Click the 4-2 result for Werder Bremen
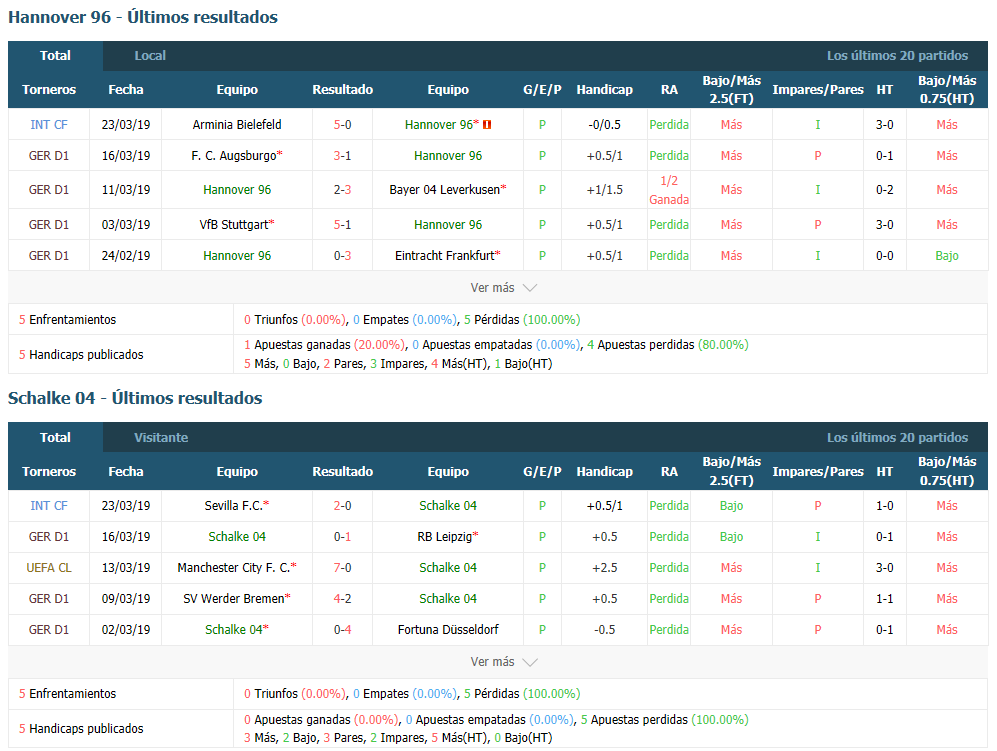The width and height of the screenshot is (997, 751). tap(343, 599)
